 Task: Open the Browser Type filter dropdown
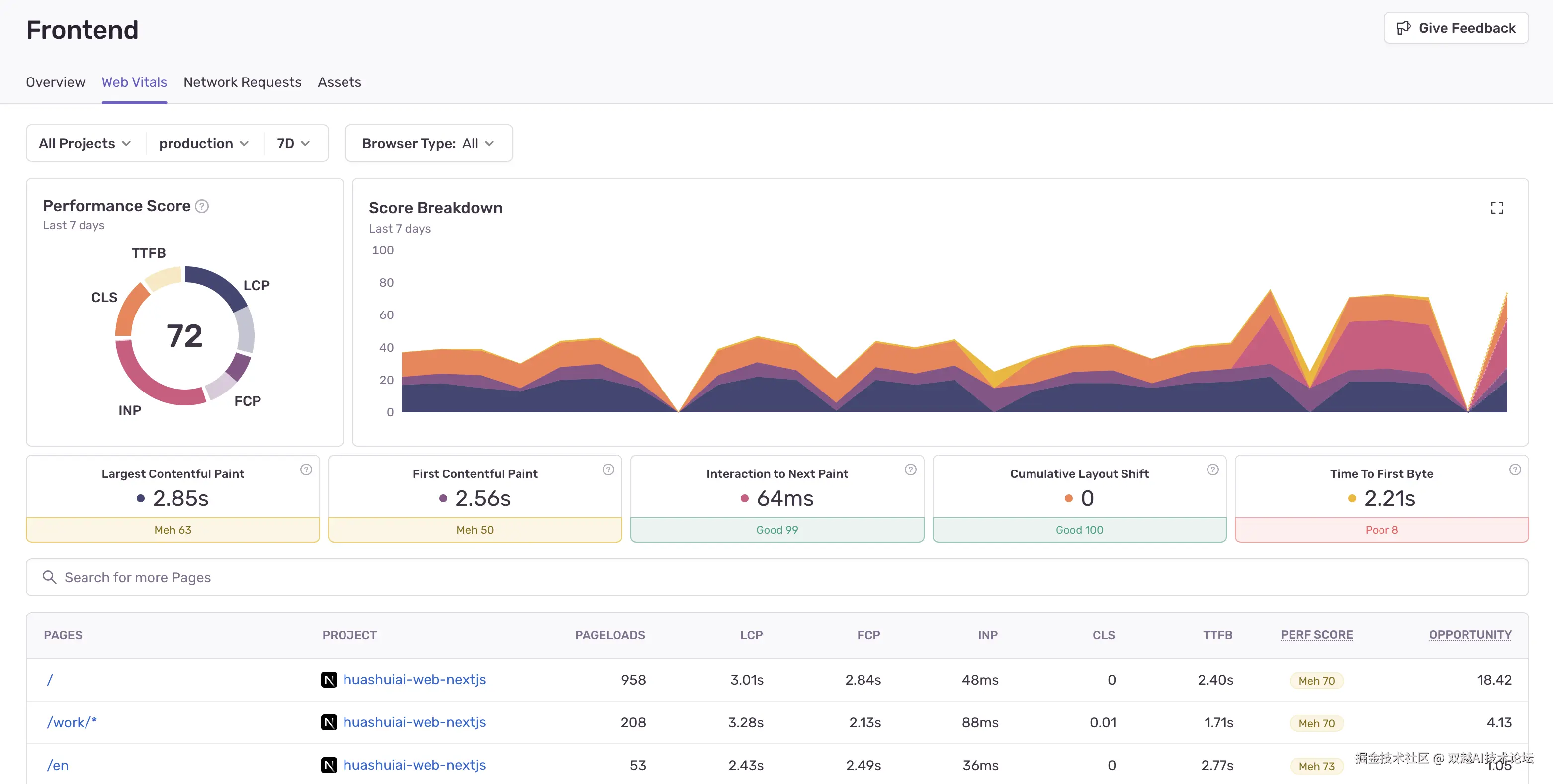428,144
